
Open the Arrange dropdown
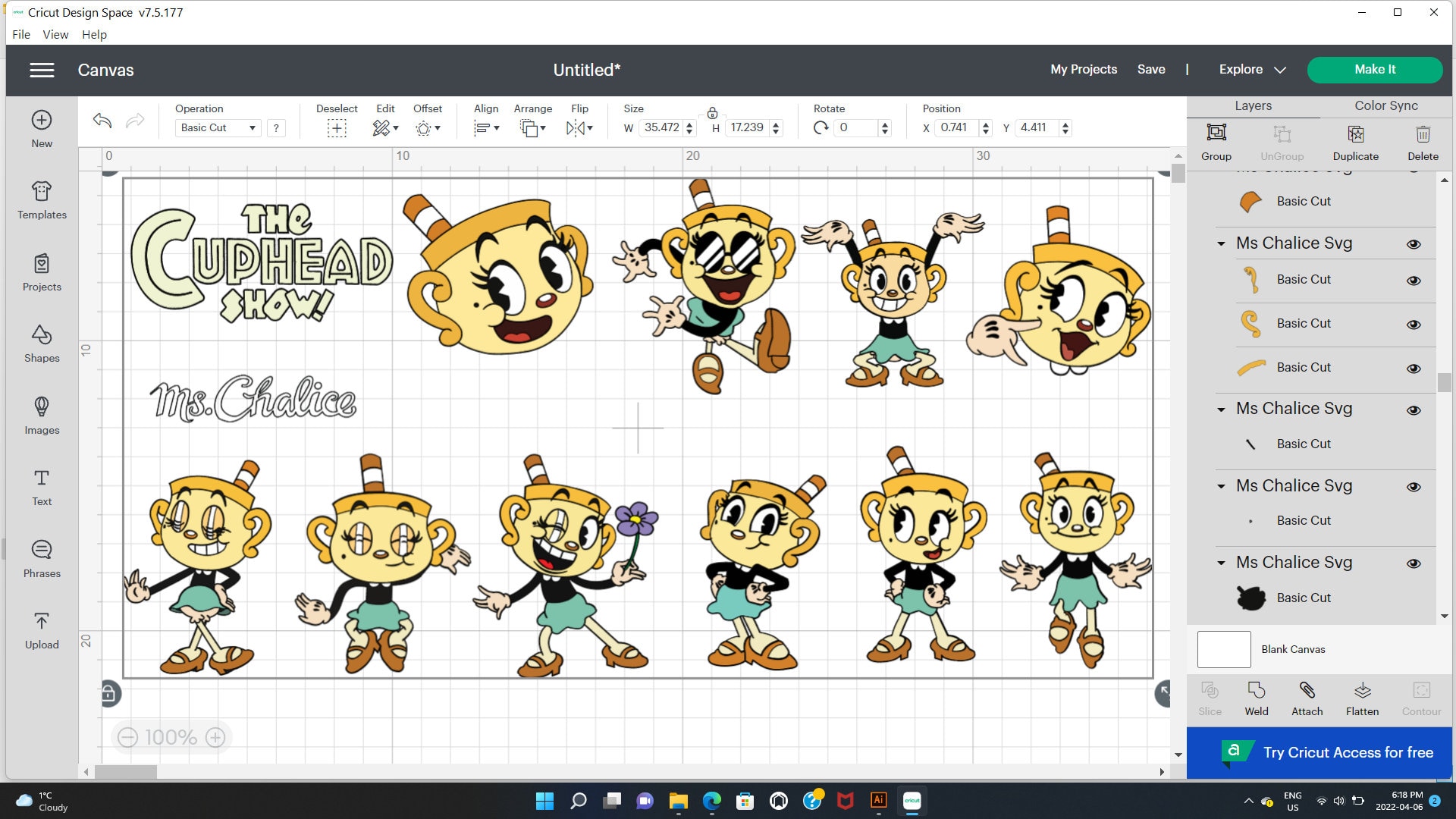point(532,128)
